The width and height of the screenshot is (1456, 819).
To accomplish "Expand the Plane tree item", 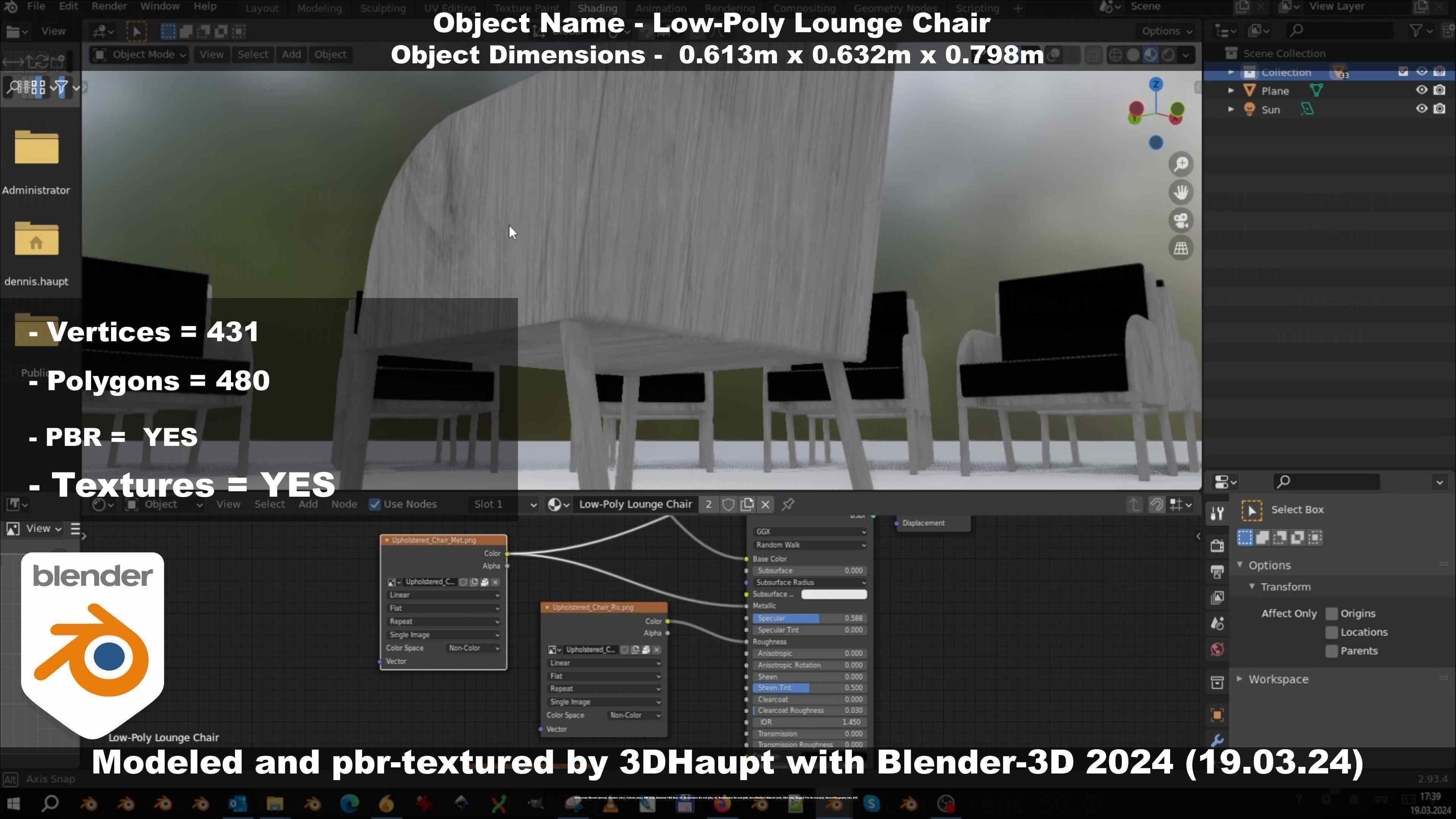I will [x=1230, y=91].
